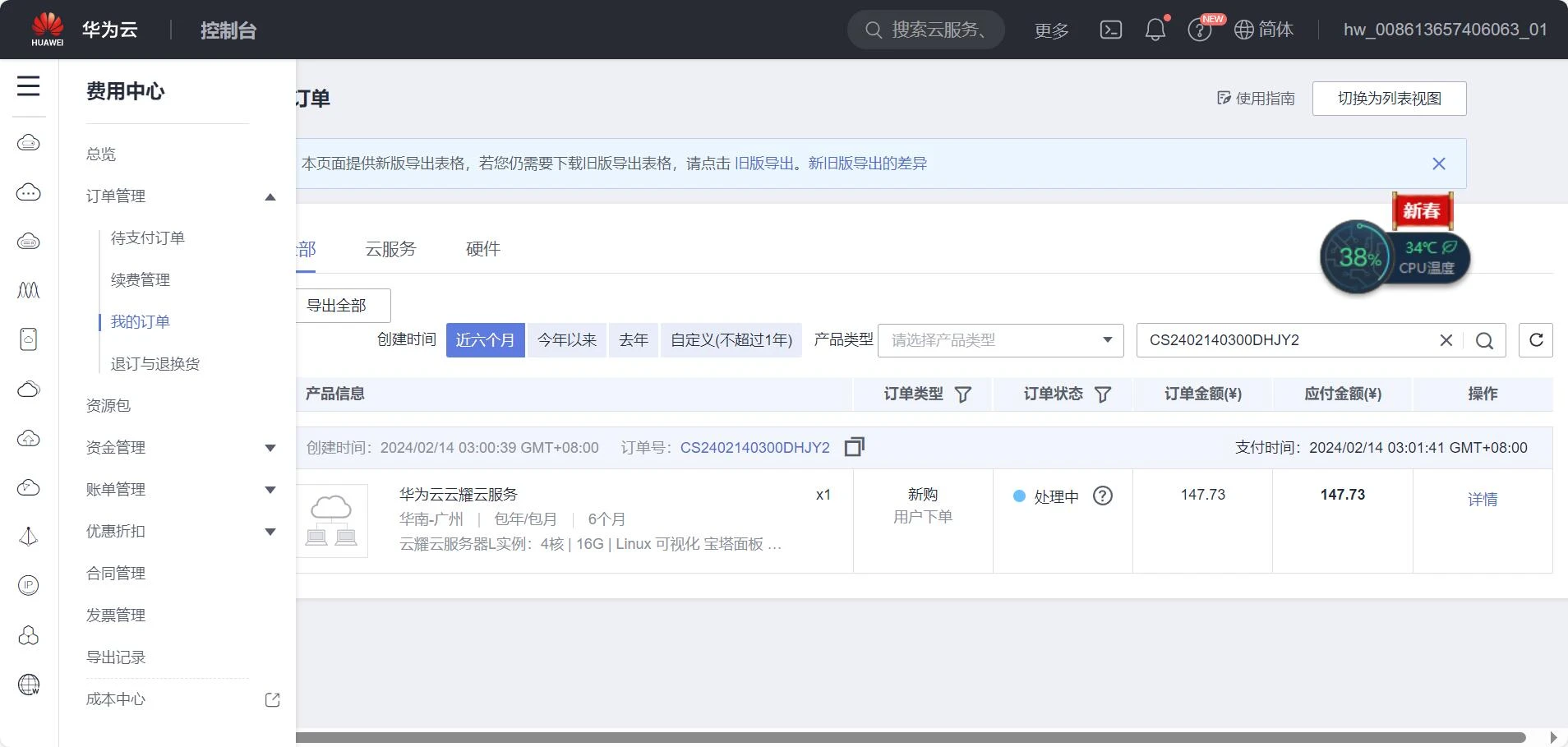Open the CloudShell terminal icon

pyautogui.click(x=1111, y=30)
